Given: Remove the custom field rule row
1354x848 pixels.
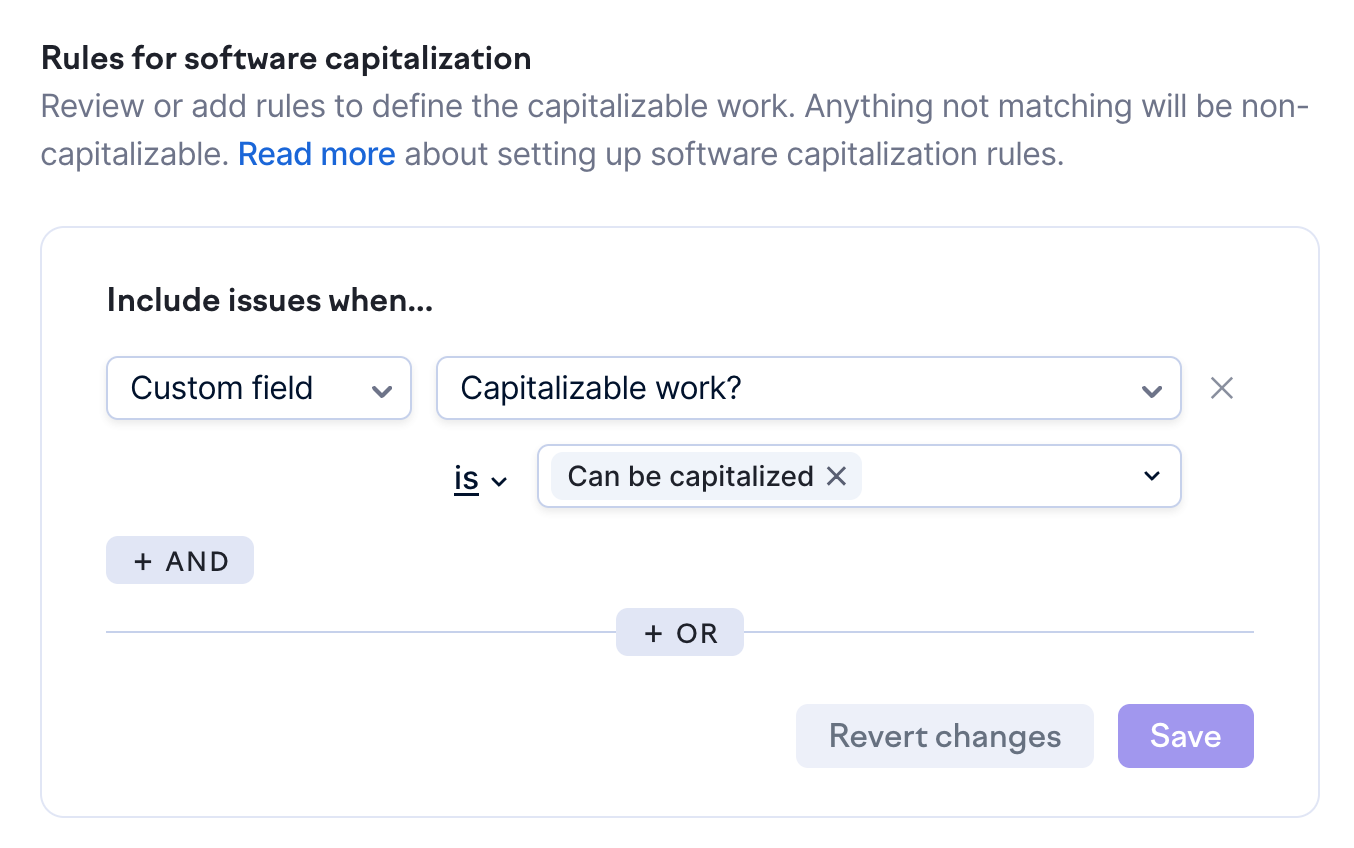Looking at the screenshot, I should [1221, 388].
